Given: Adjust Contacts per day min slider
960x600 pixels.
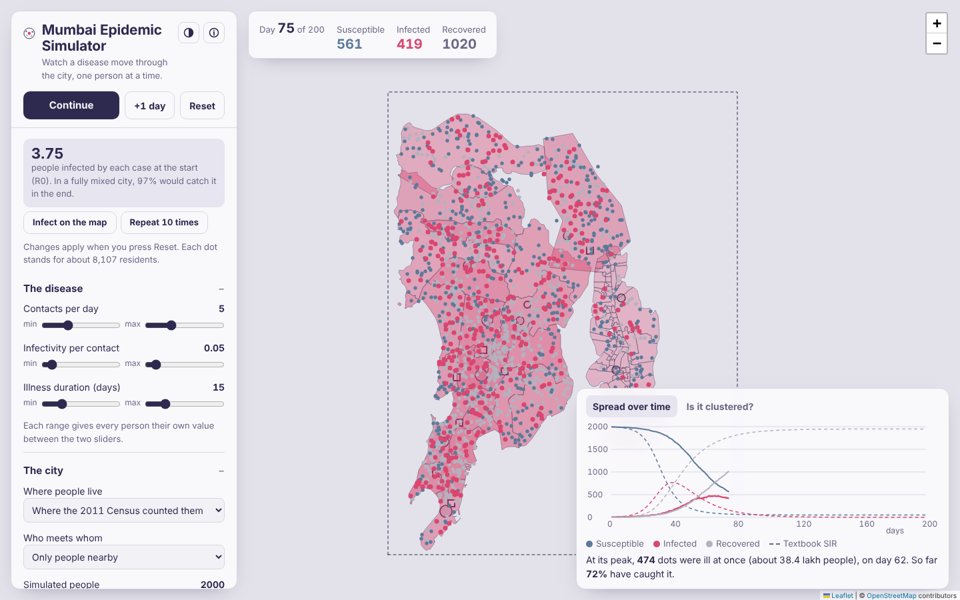Looking at the screenshot, I should (80, 325).
